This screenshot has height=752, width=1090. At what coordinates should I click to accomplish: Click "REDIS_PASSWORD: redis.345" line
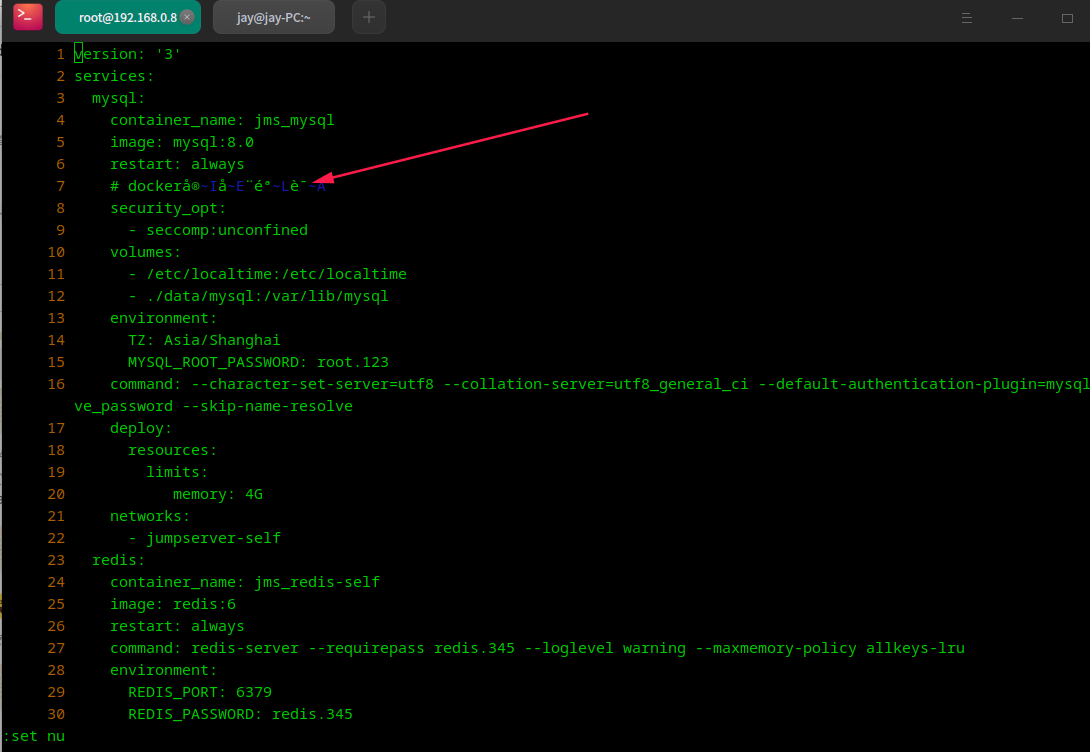coord(240,714)
